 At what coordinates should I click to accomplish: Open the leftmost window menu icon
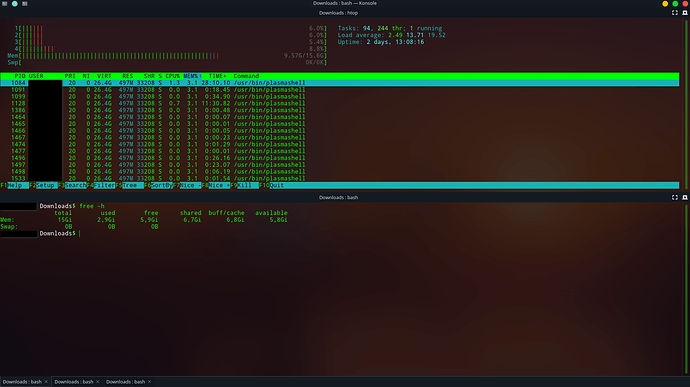tap(5, 4)
